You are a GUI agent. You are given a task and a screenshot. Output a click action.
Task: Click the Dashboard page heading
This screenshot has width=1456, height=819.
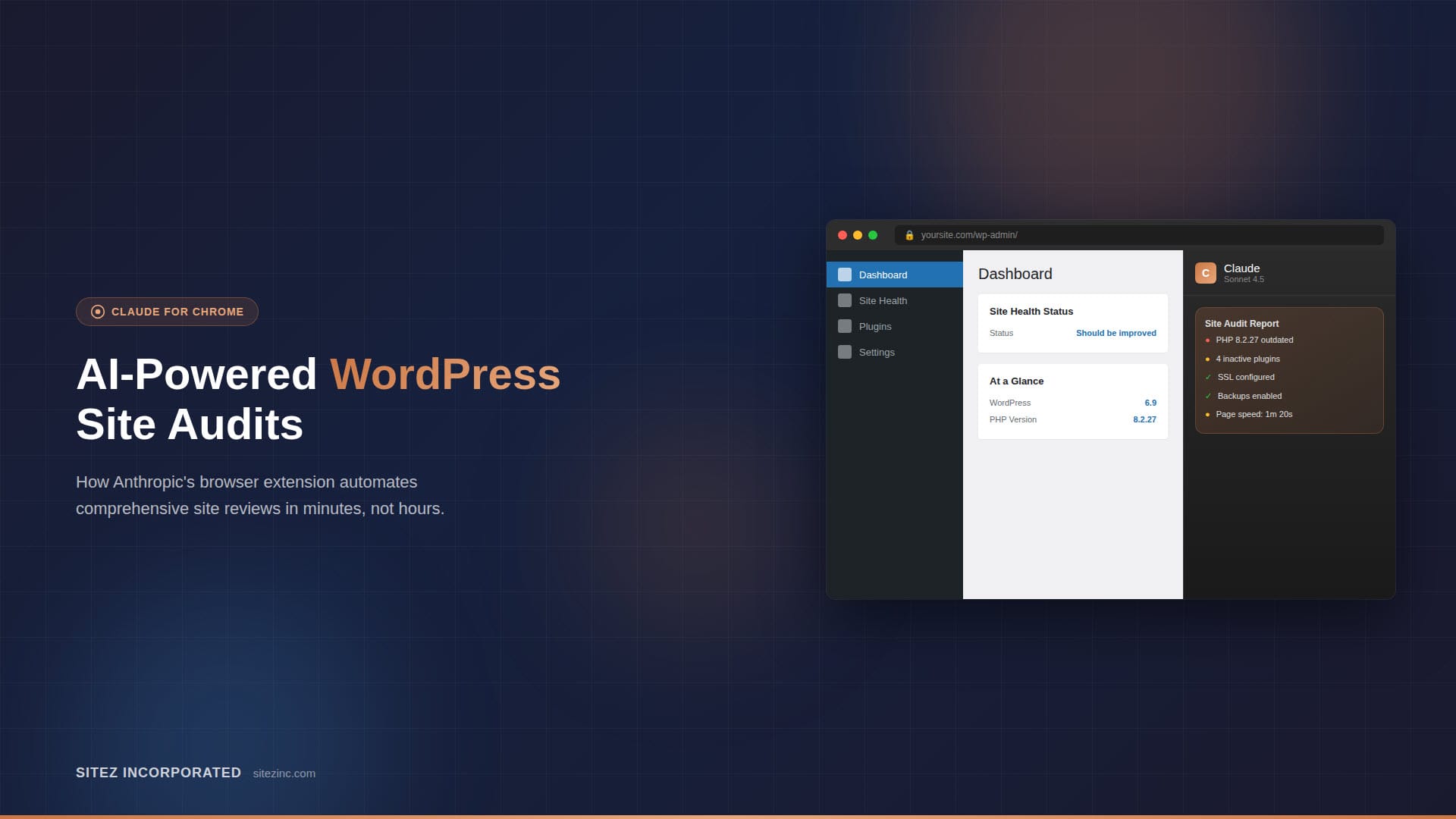click(1015, 274)
